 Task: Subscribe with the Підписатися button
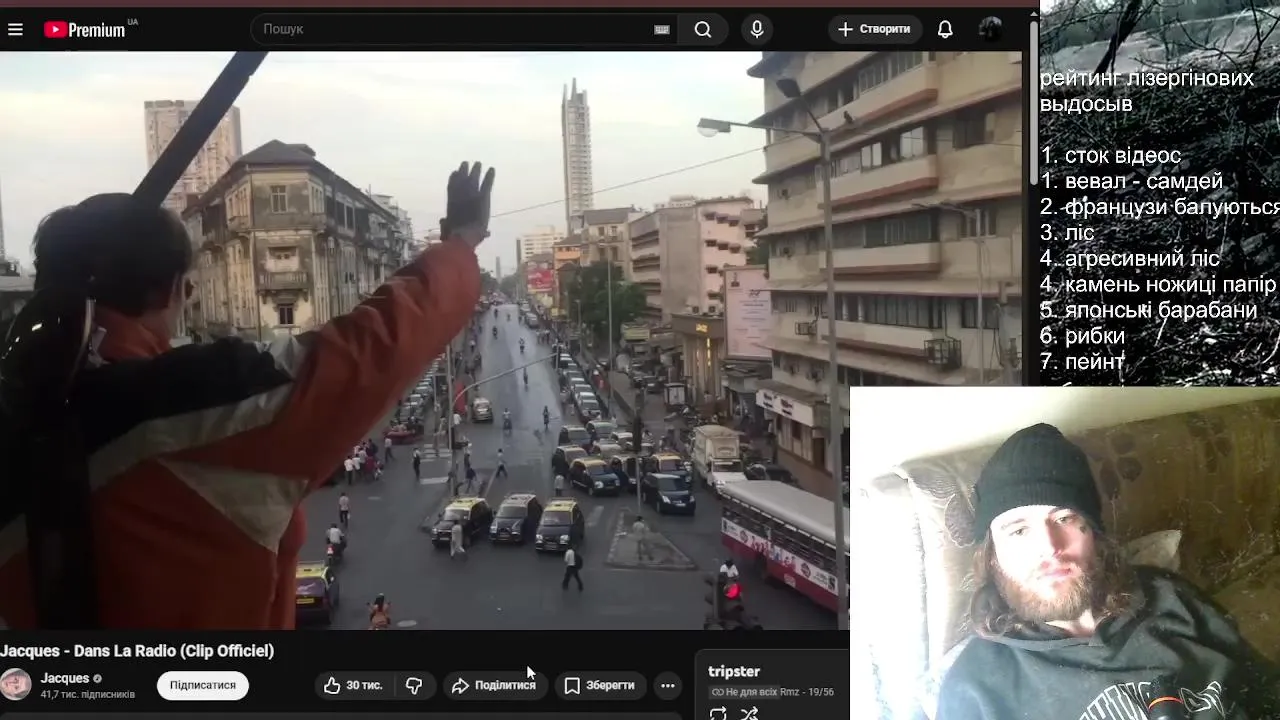203,685
